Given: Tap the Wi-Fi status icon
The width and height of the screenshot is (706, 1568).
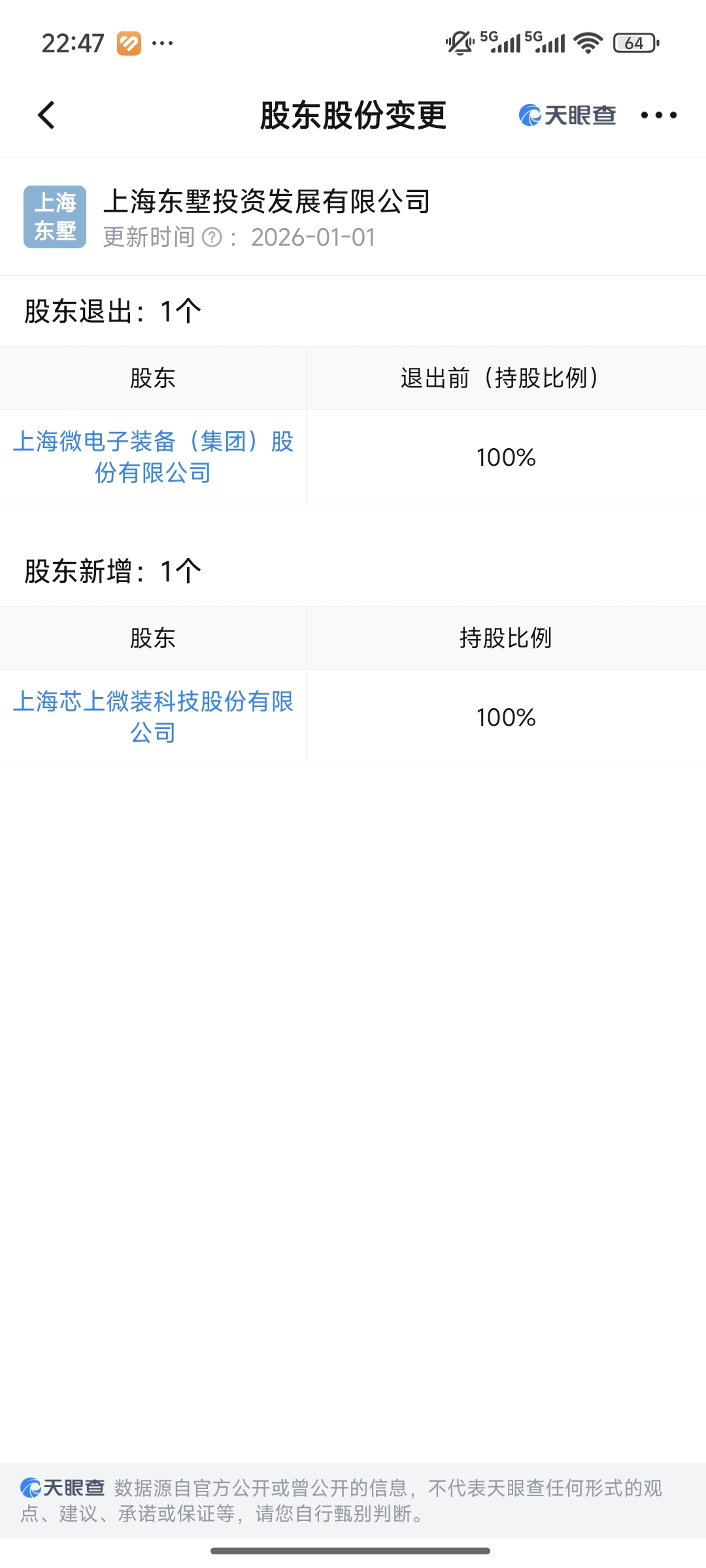Looking at the screenshot, I should click(x=588, y=43).
